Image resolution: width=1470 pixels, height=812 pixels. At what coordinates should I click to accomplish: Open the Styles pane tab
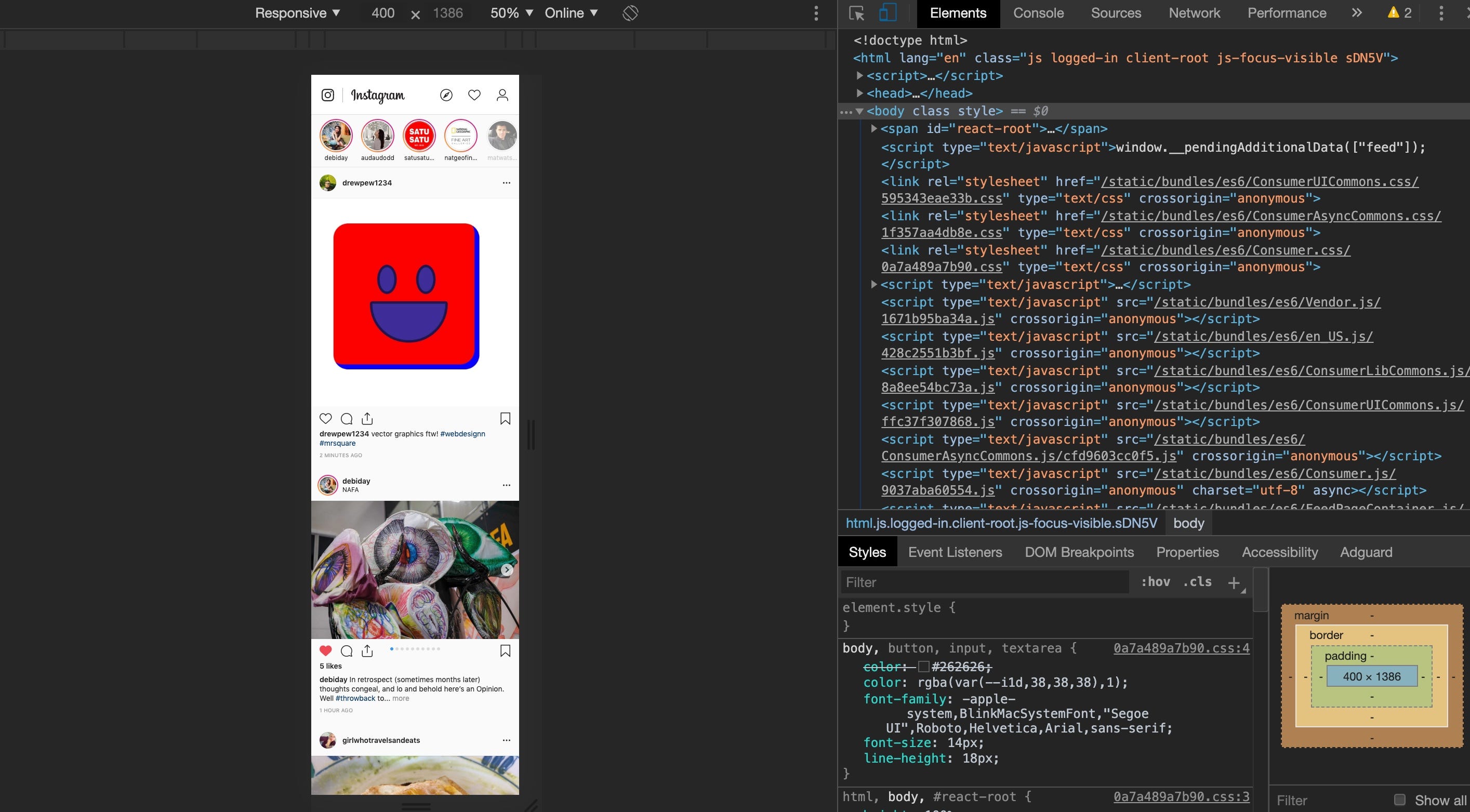[867, 552]
